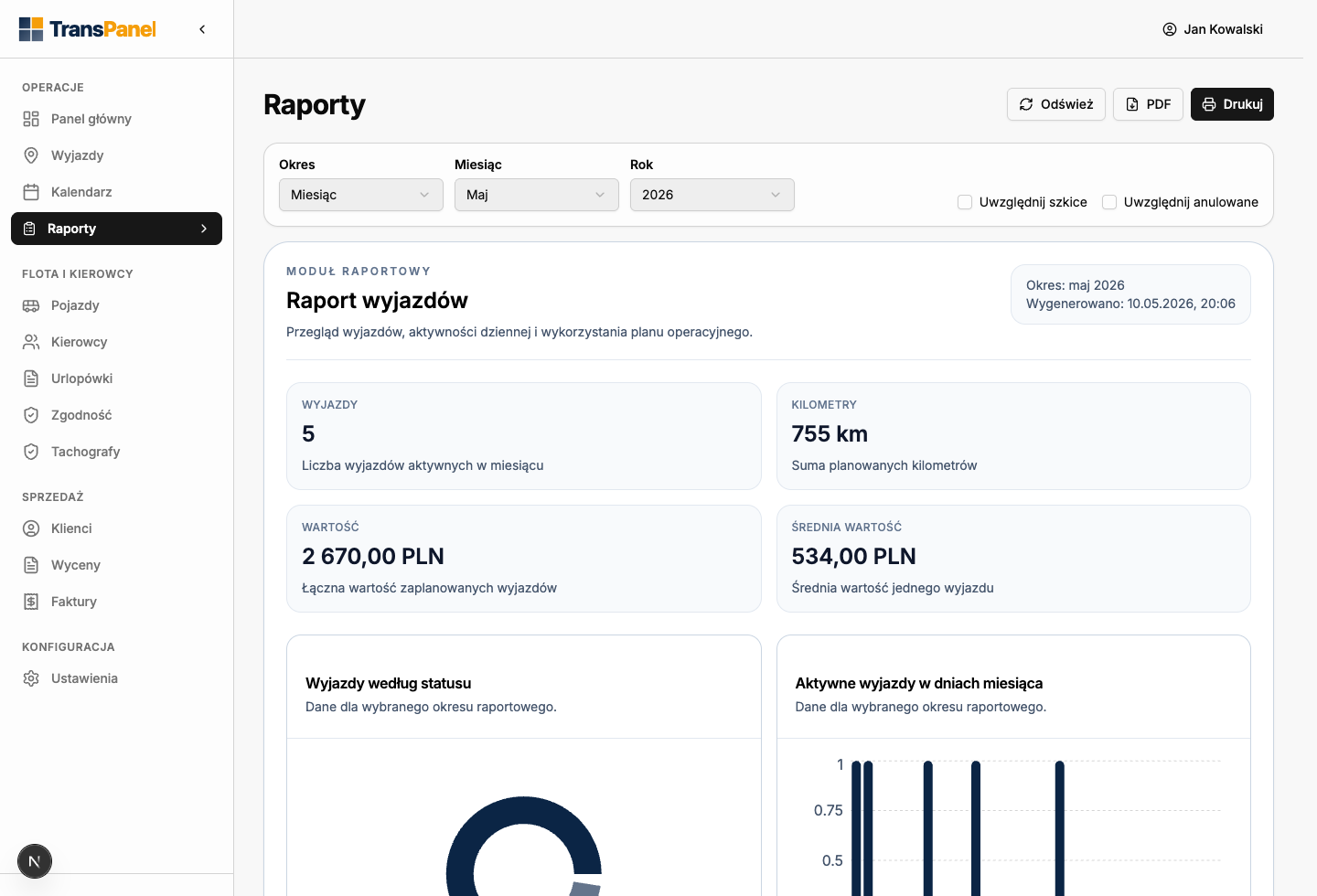The width and height of the screenshot is (1317, 896).
Task: Click the TransPanel logo icon
Action: [x=31, y=29]
